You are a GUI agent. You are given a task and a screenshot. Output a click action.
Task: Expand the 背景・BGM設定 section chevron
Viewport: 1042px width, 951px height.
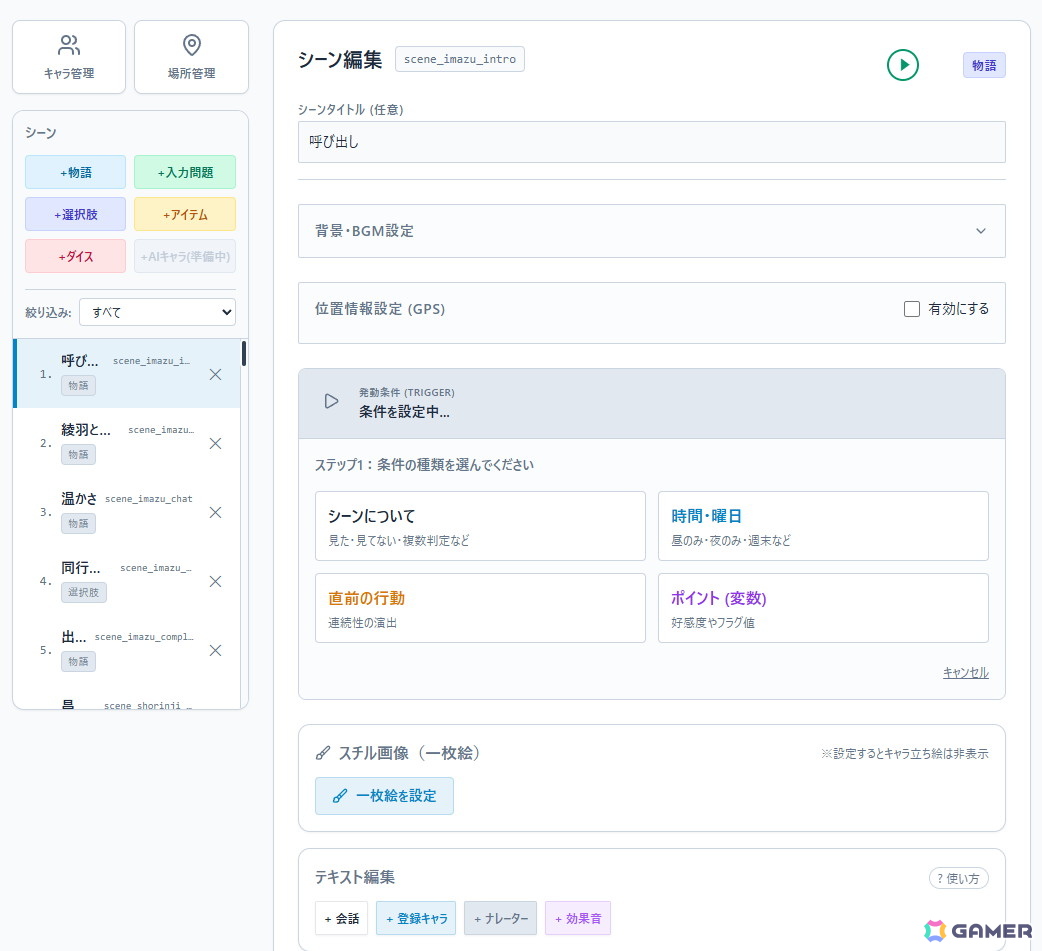[x=980, y=231]
